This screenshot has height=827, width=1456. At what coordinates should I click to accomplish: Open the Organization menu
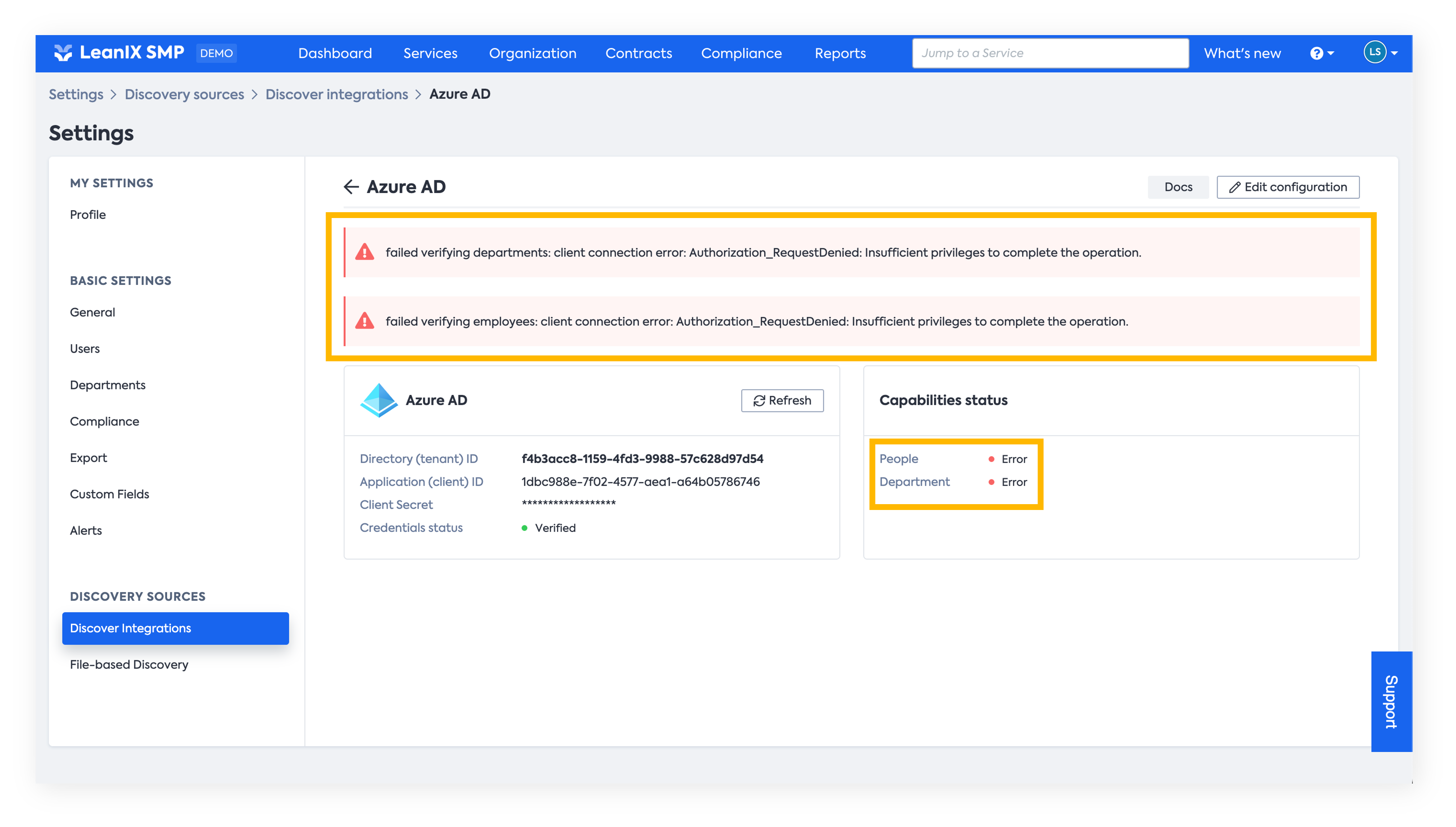point(532,53)
